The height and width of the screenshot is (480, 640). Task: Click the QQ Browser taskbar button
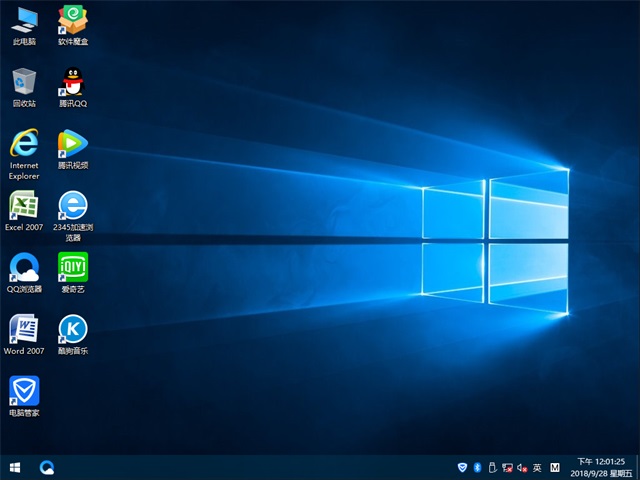(47, 467)
